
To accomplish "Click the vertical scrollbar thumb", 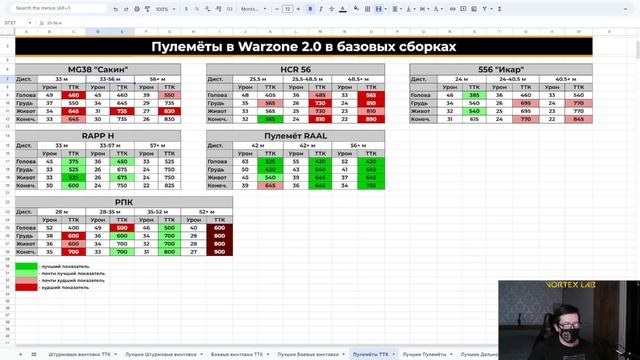I will 637,50.
